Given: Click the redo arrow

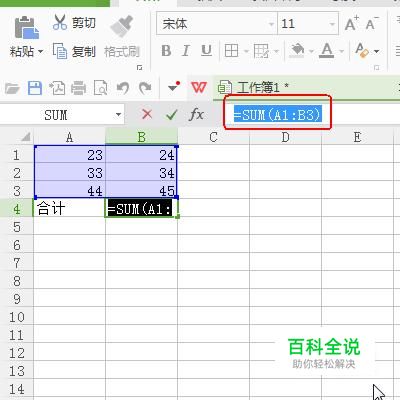Looking at the screenshot, I should pos(145,88).
